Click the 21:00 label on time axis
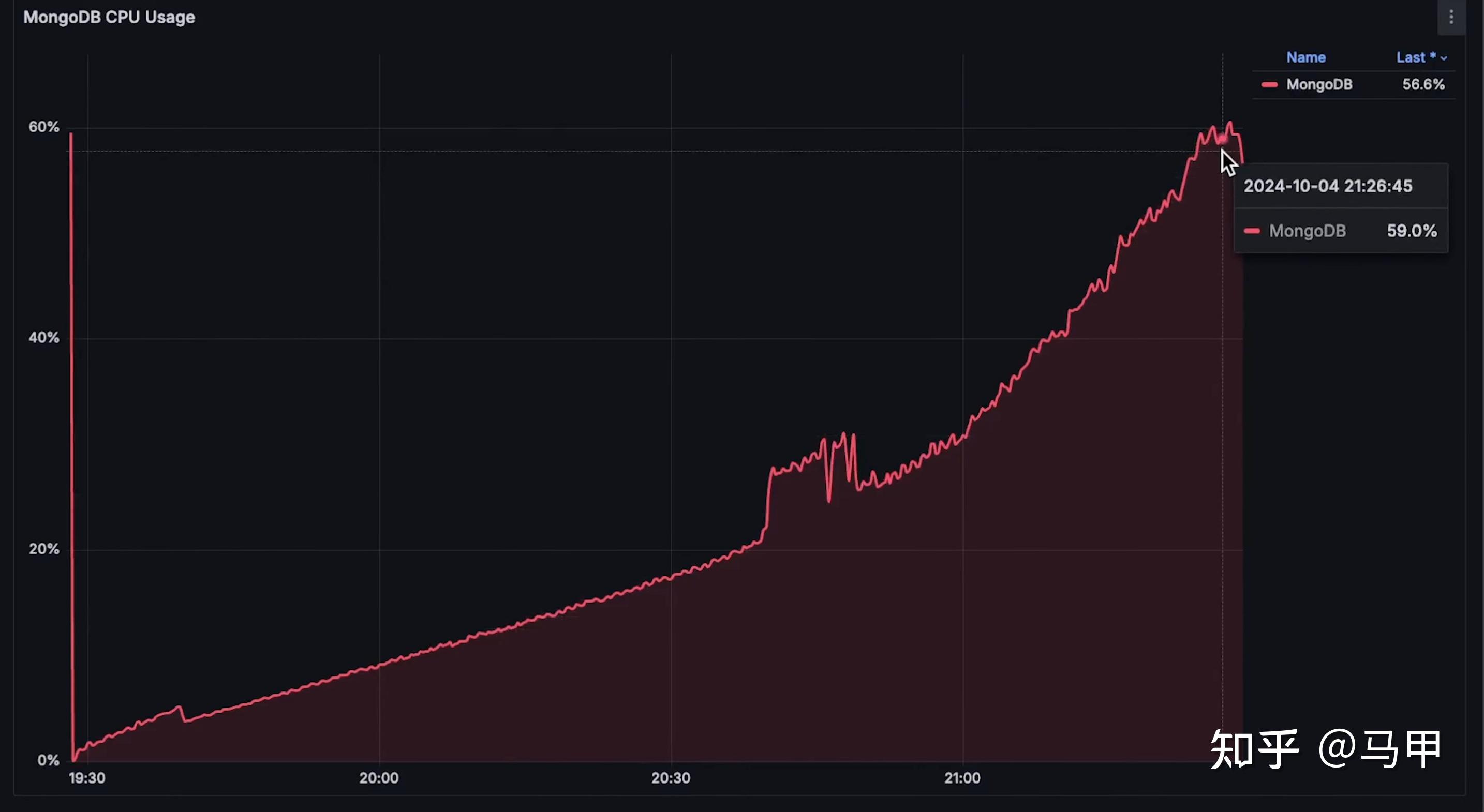This screenshot has width=1484, height=812. click(x=962, y=778)
